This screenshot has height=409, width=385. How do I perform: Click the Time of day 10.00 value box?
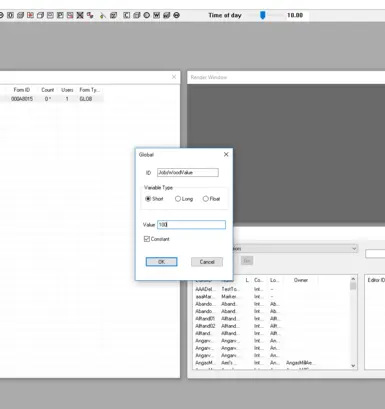click(x=297, y=15)
